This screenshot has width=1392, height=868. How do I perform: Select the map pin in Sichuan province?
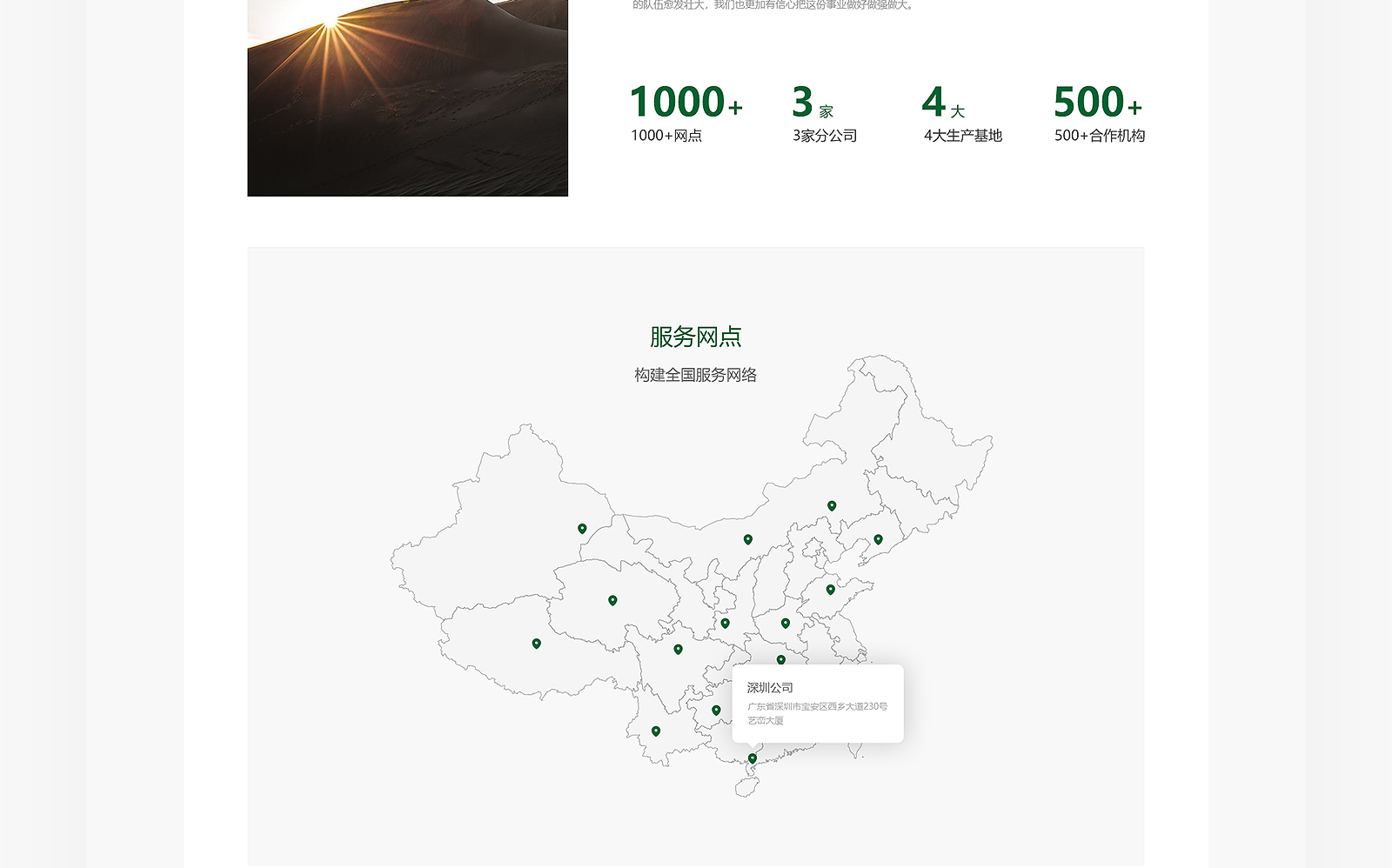(x=678, y=649)
